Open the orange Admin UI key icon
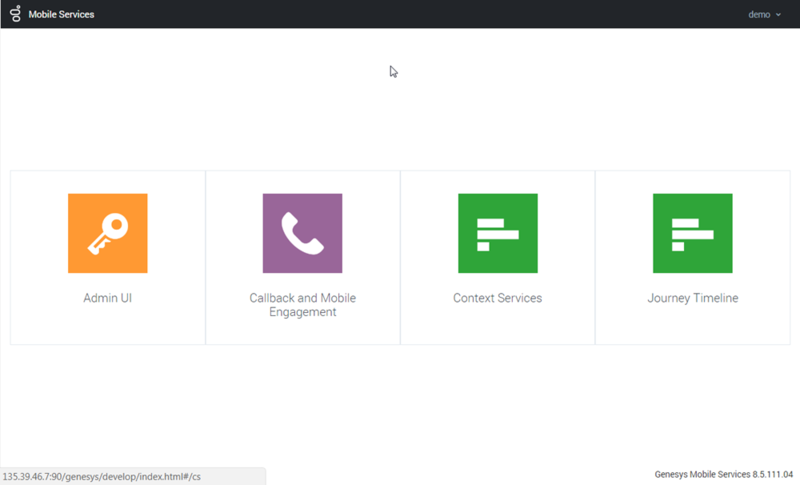800x485 pixels. tap(108, 233)
